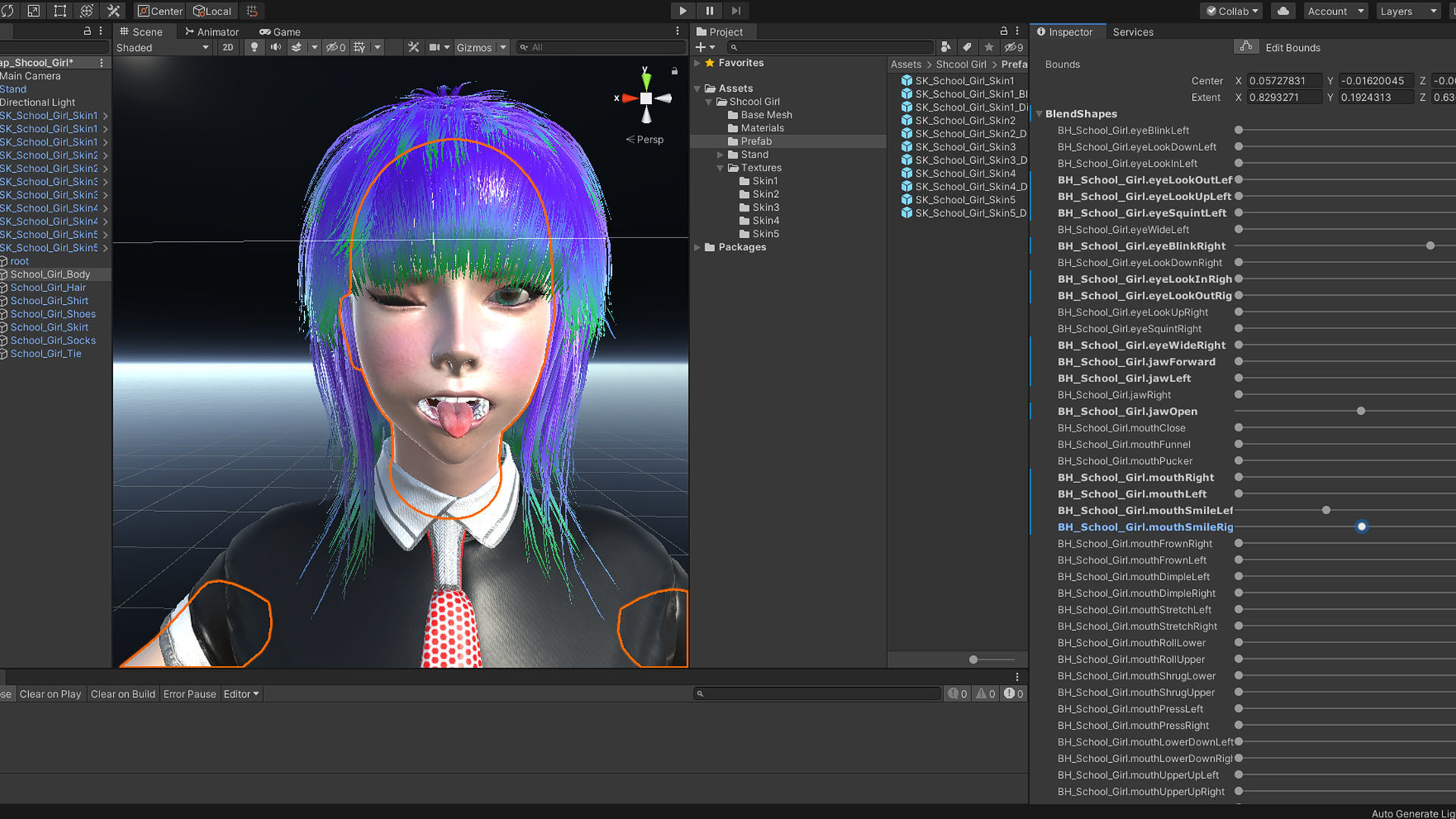
Task: Open the Account dropdown
Action: [1335, 11]
